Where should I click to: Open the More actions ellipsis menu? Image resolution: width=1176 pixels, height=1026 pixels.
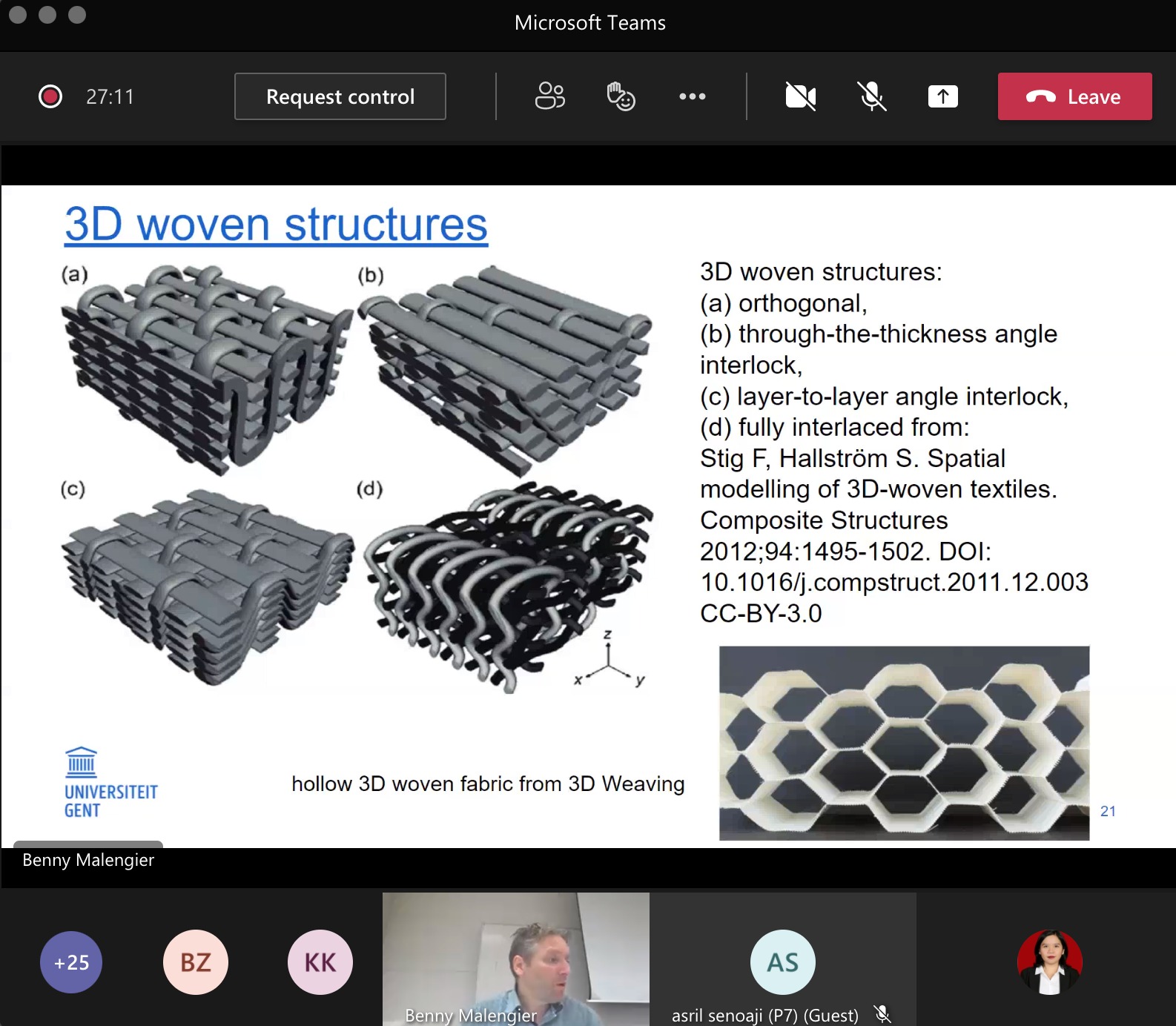[x=692, y=96]
